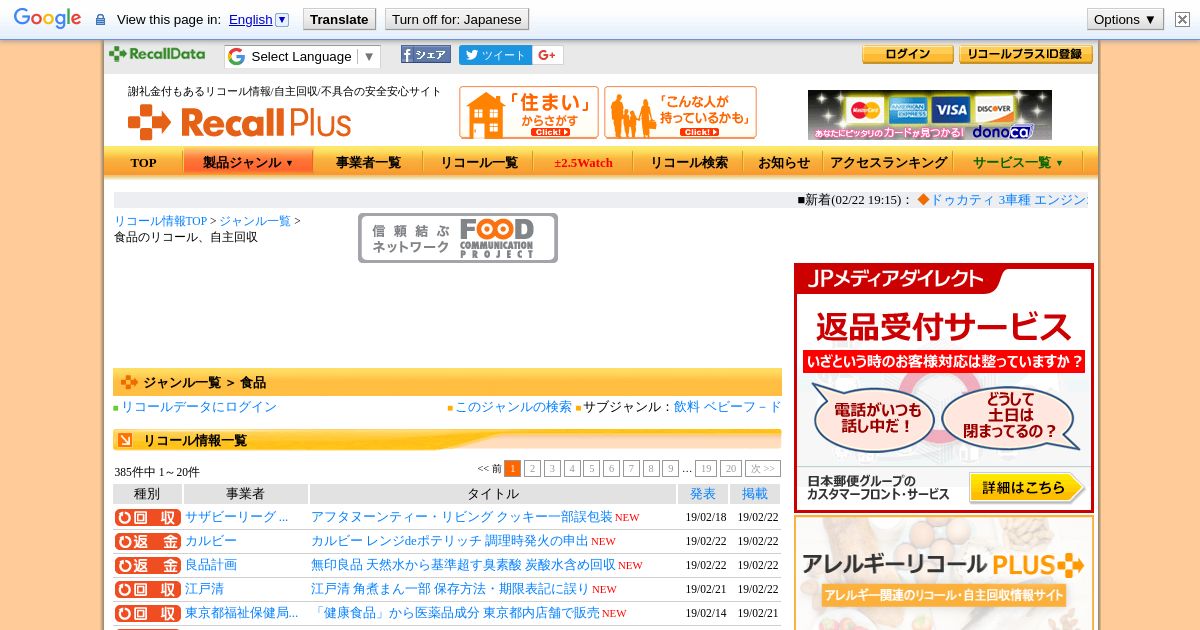
Task: Tweet this page with Twitter button
Action: point(495,55)
